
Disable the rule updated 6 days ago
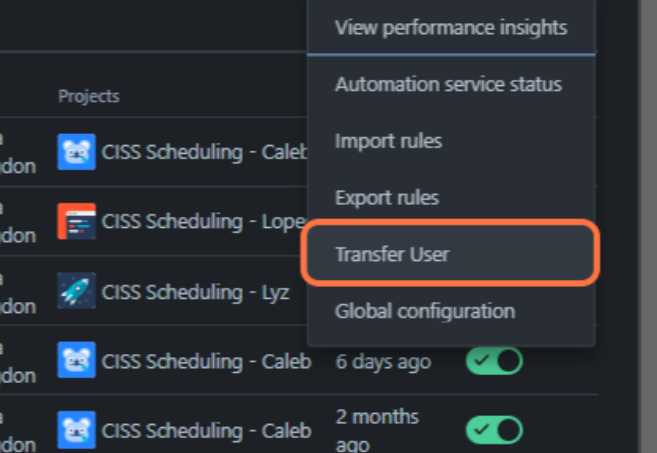[x=494, y=360]
